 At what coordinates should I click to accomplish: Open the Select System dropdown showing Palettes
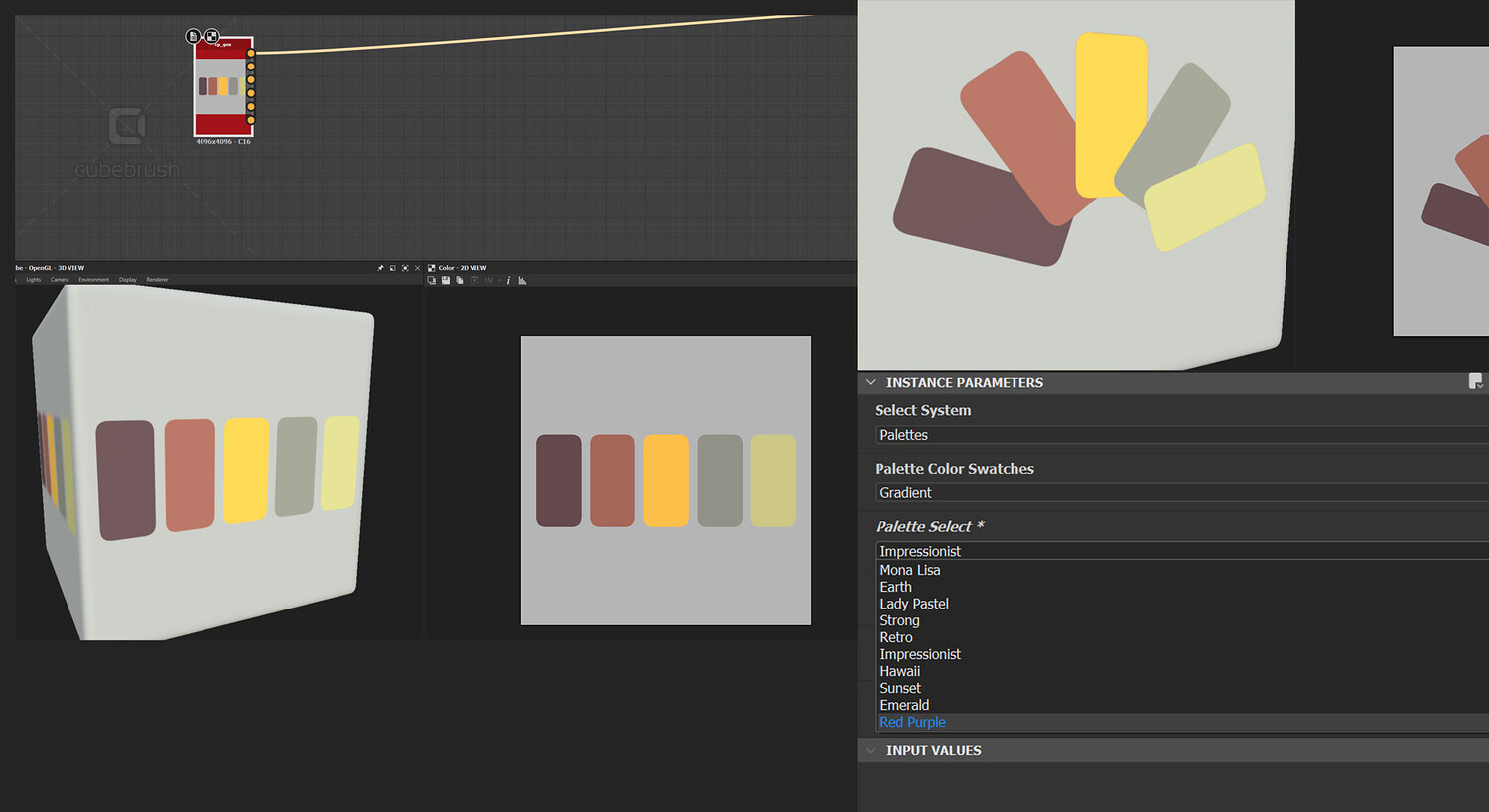(x=1092, y=434)
